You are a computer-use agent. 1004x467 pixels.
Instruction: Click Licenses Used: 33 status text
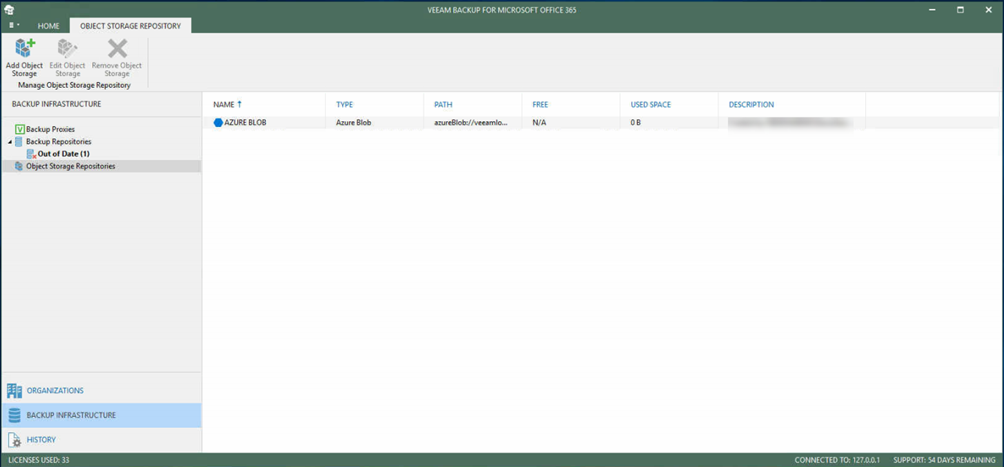(39, 460)
